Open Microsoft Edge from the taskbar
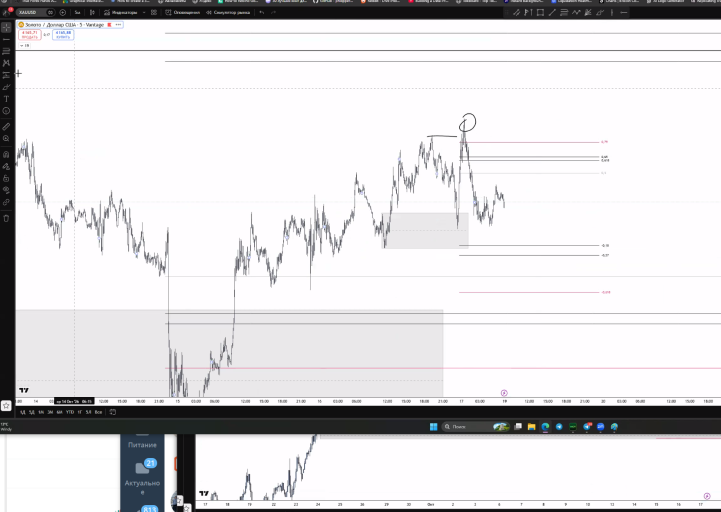The height and width of the screenshot is (512, 721). [545, 427]
